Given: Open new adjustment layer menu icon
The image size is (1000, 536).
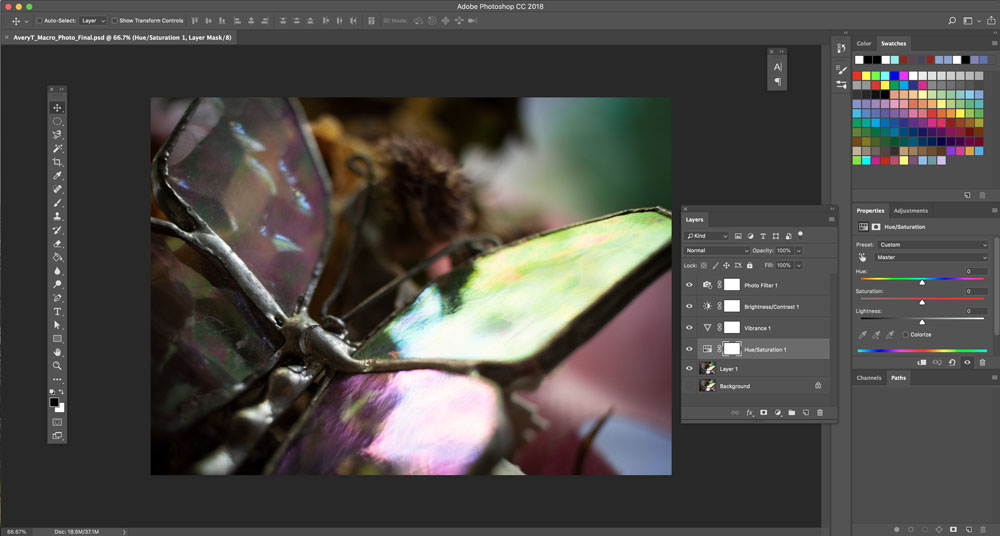Looking at the screenshot, I should 777,413.
